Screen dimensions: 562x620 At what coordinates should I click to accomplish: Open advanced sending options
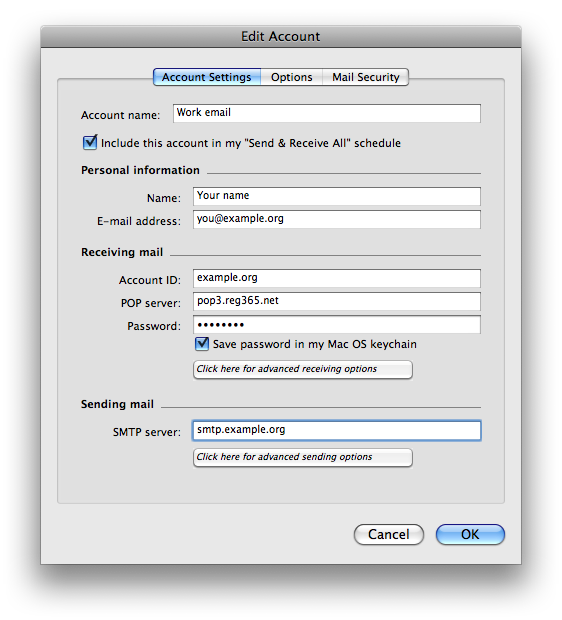click(x=303, y=457)
